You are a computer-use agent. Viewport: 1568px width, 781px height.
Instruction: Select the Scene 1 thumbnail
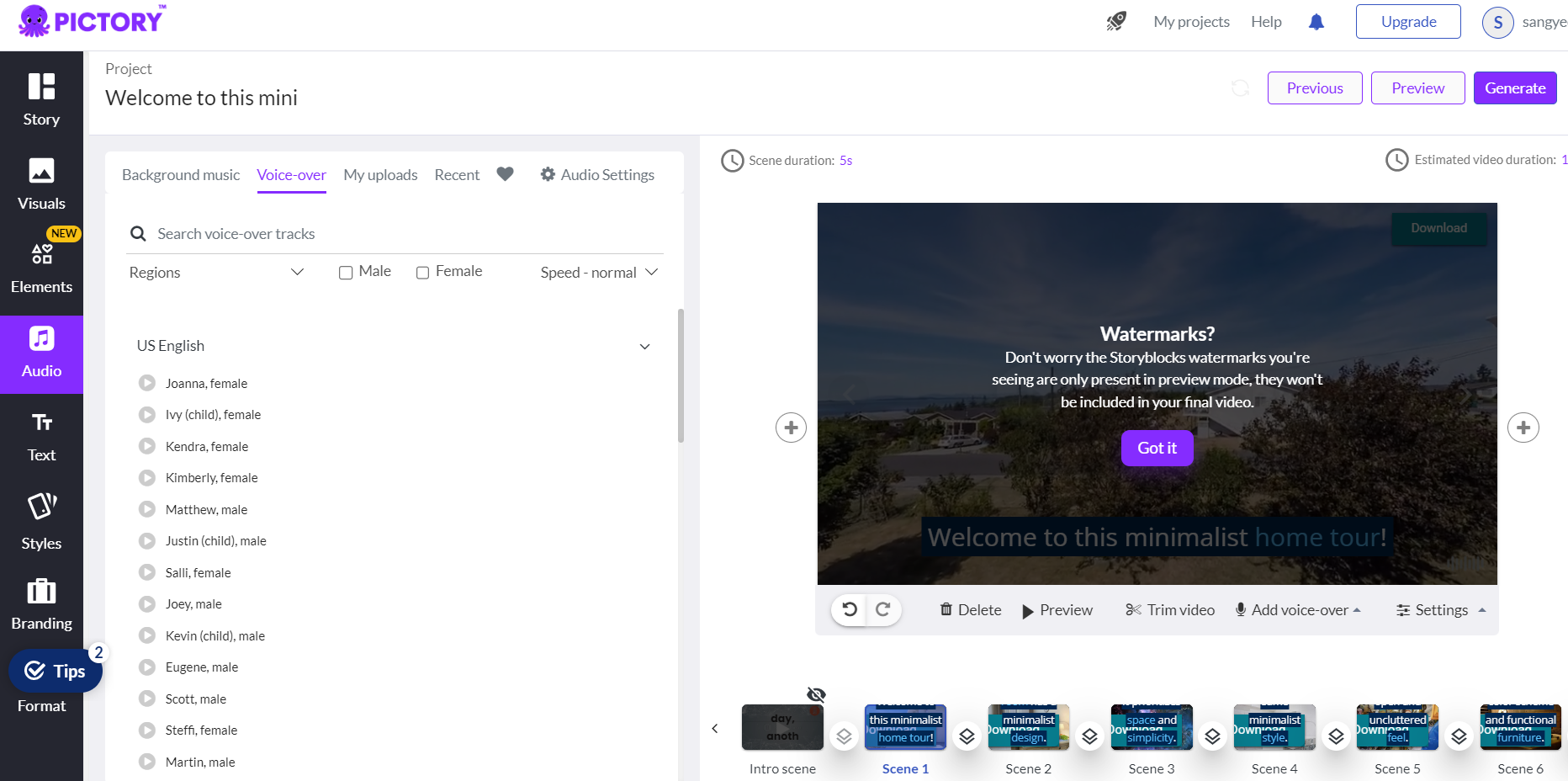(905, 727)
